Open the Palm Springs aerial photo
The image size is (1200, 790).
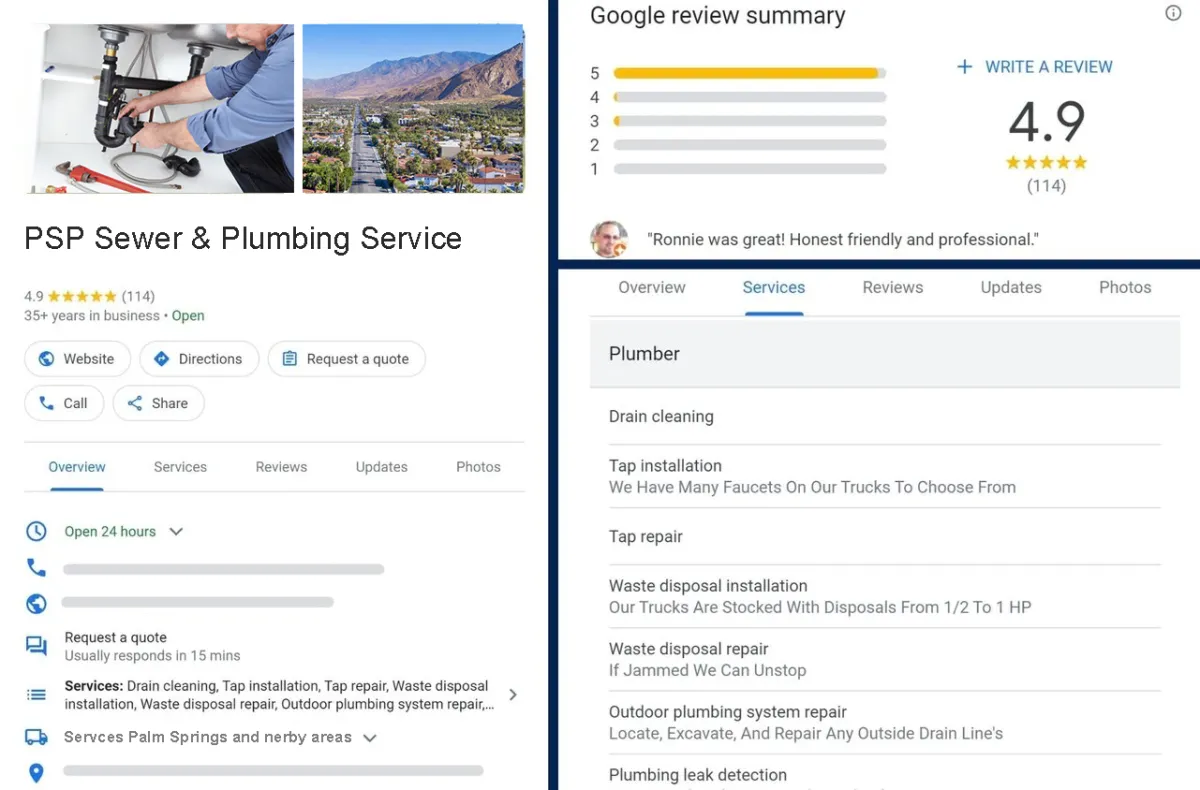click(414, 109)
